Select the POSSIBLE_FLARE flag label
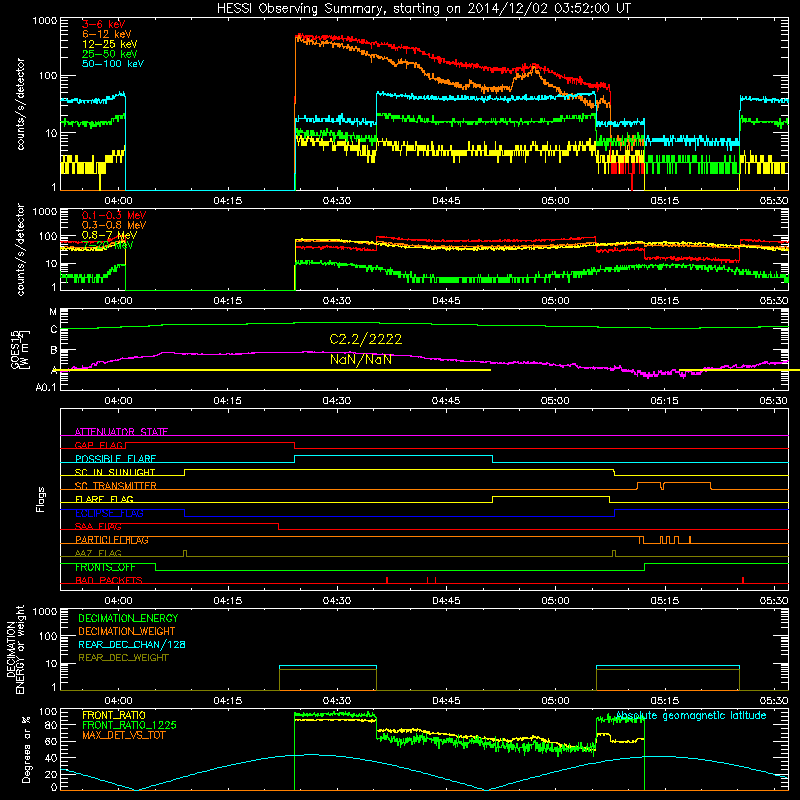 [x=115, y=459]
